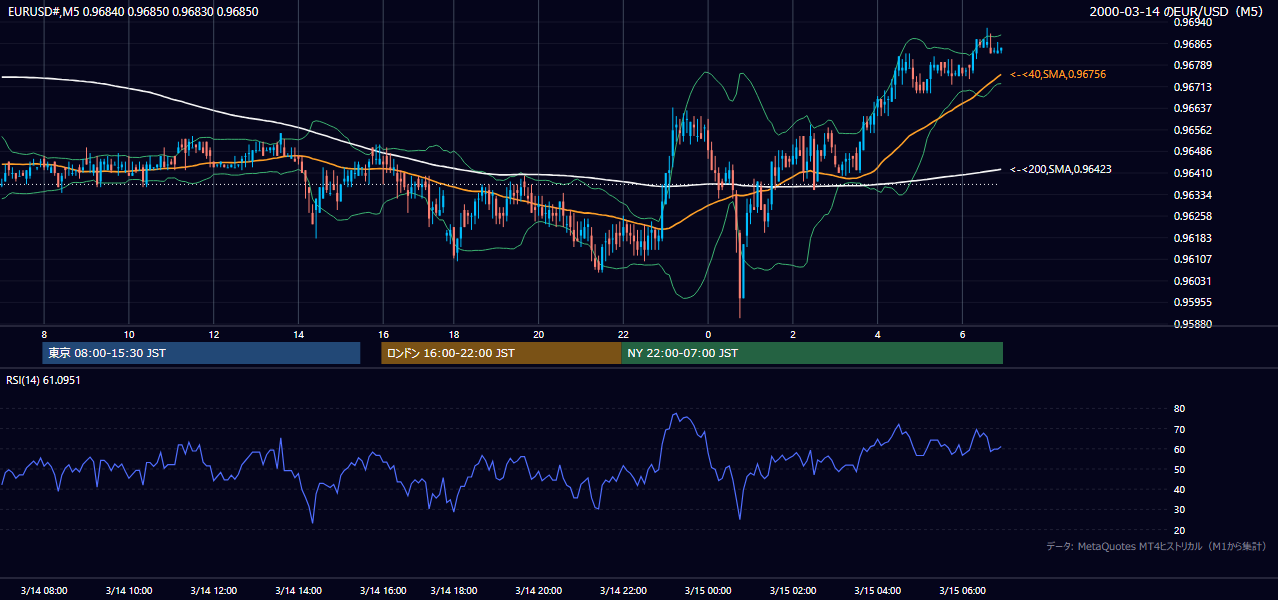The height and width of the screenshot is (600, 1278).
Task: Click RSI scale level 80
Action: click(x=1179, y=409)
